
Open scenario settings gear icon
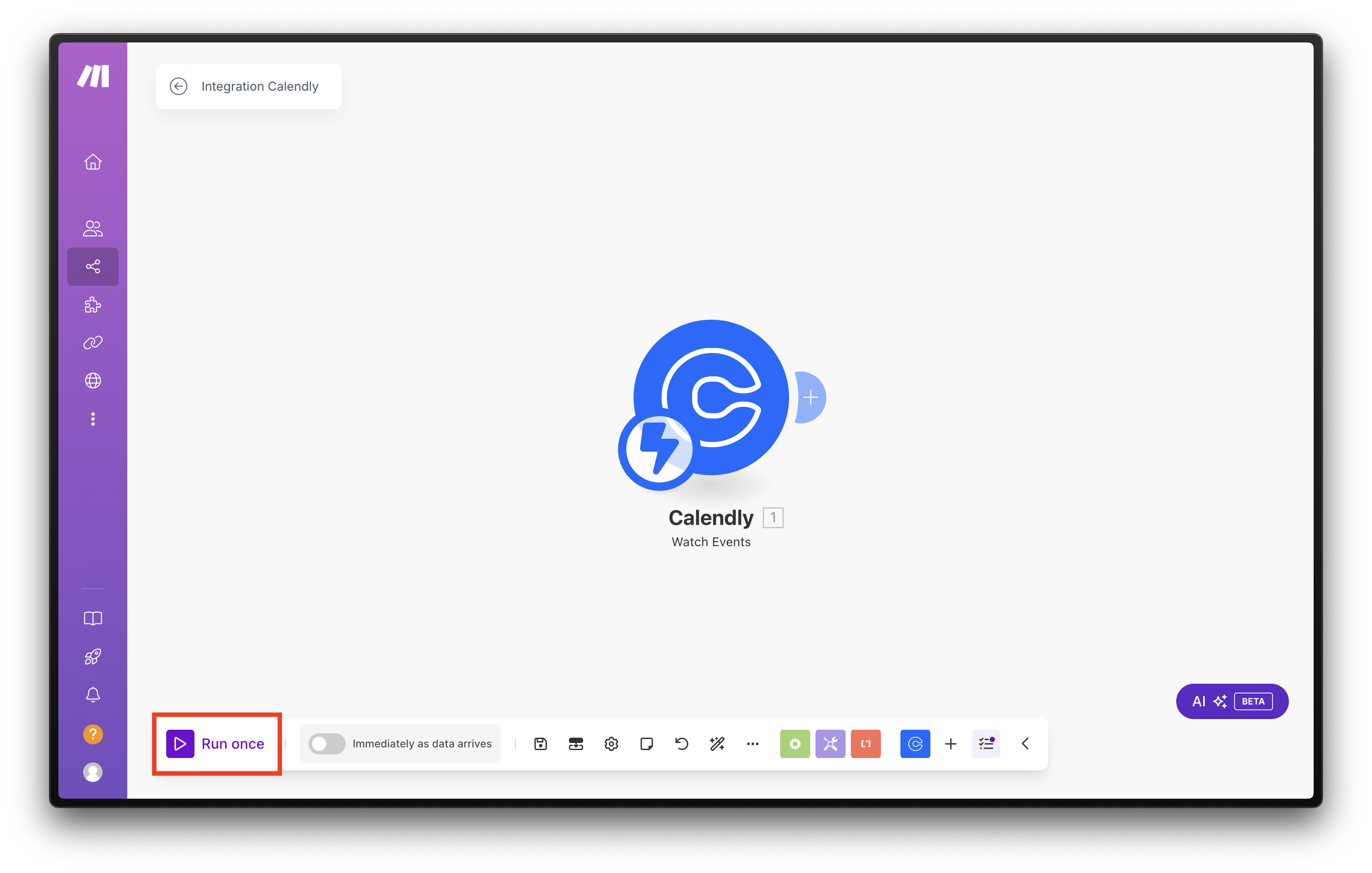click(x=611, y=743)
